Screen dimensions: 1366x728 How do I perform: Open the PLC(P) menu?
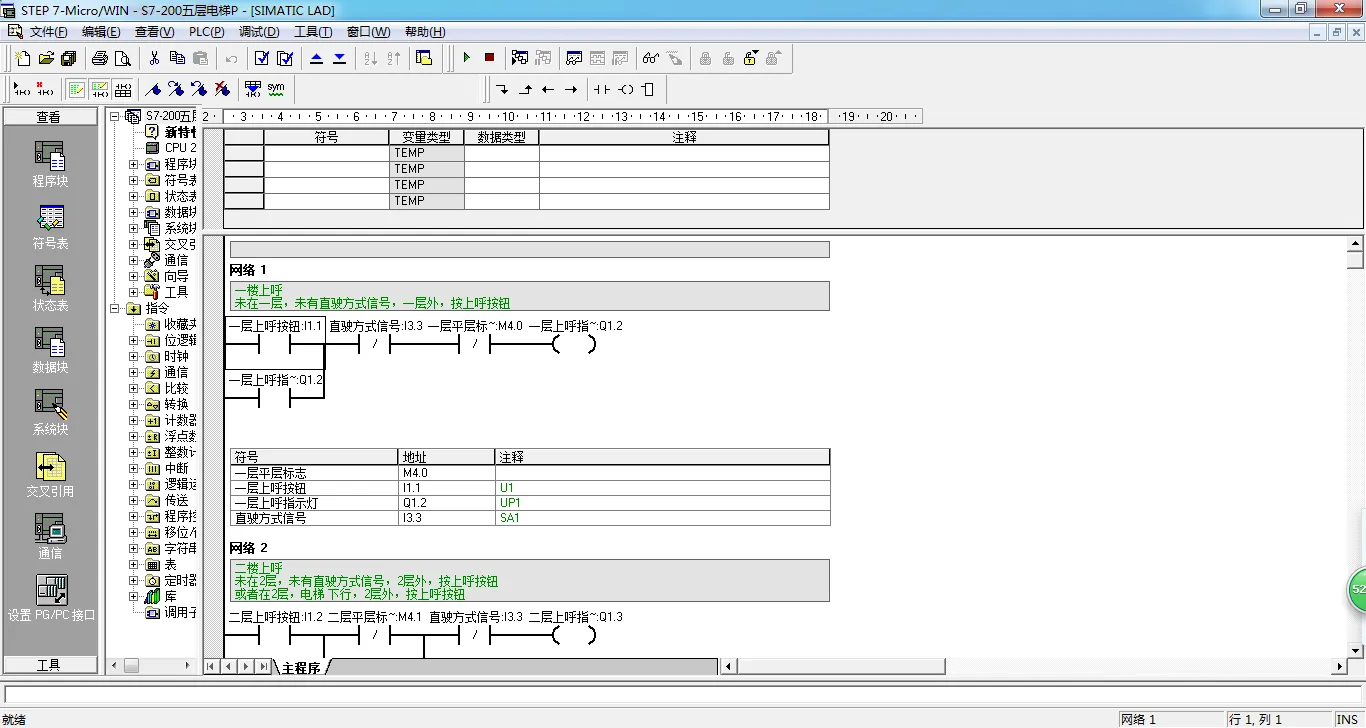(x=207, y=32)
